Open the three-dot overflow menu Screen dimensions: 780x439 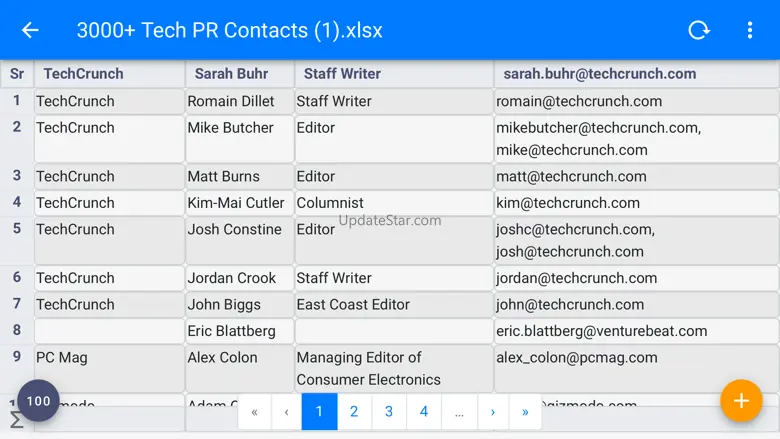coord(750,30)
